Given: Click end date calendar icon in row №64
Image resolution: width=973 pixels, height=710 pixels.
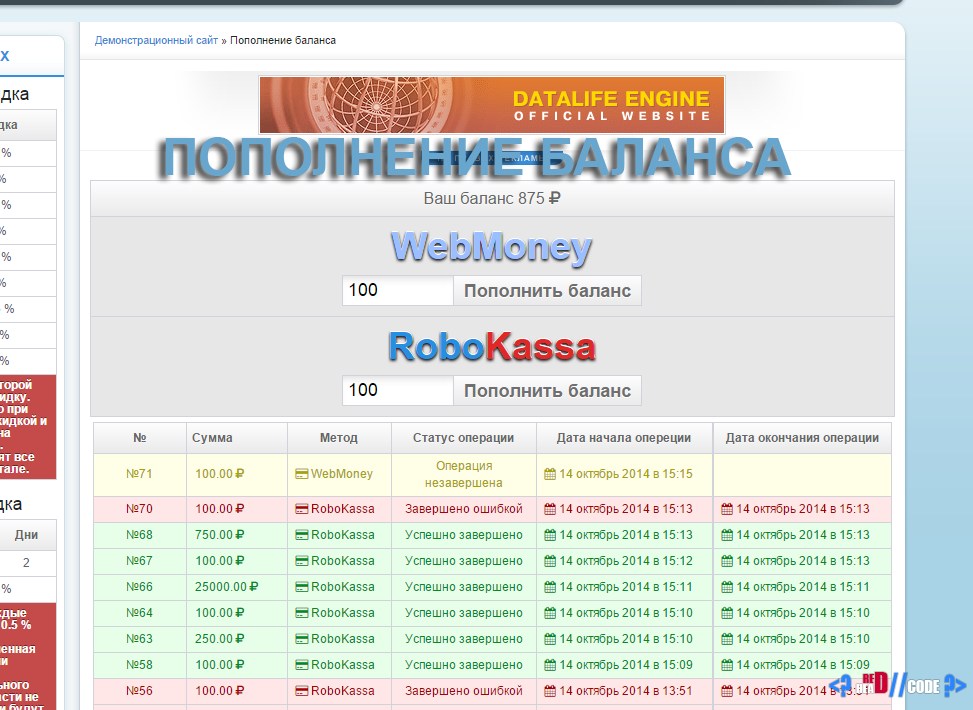Looking at the screenshot, I should pyautogui.click(x=727, y=613).
